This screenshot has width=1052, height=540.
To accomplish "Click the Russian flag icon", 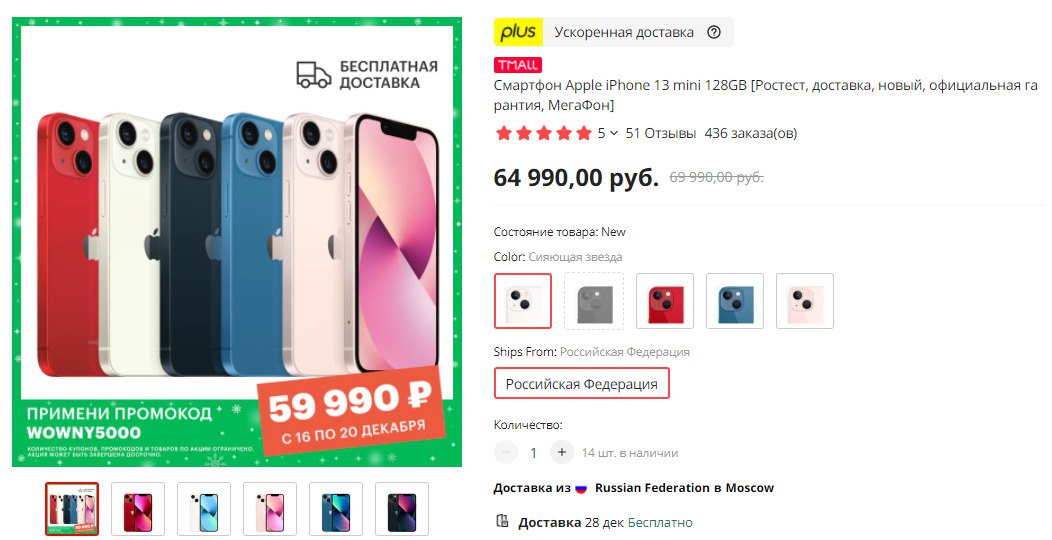I will (581, 488).
